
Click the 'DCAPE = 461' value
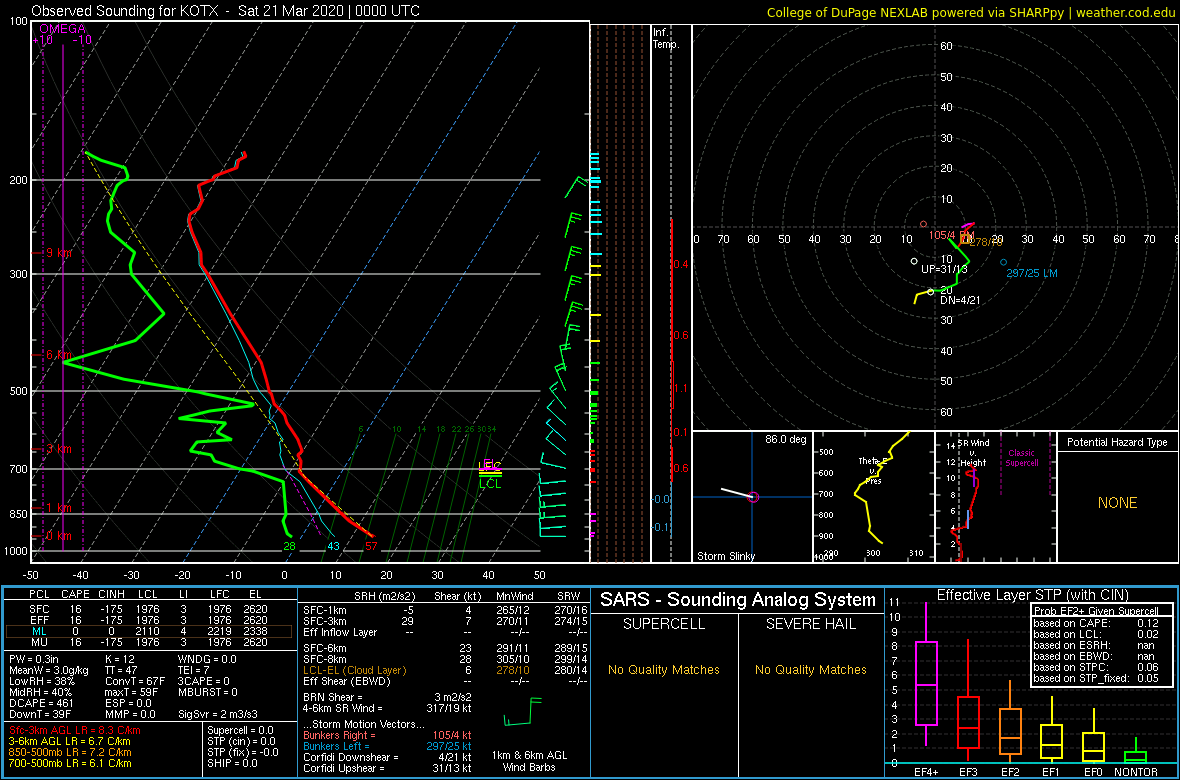40,702
